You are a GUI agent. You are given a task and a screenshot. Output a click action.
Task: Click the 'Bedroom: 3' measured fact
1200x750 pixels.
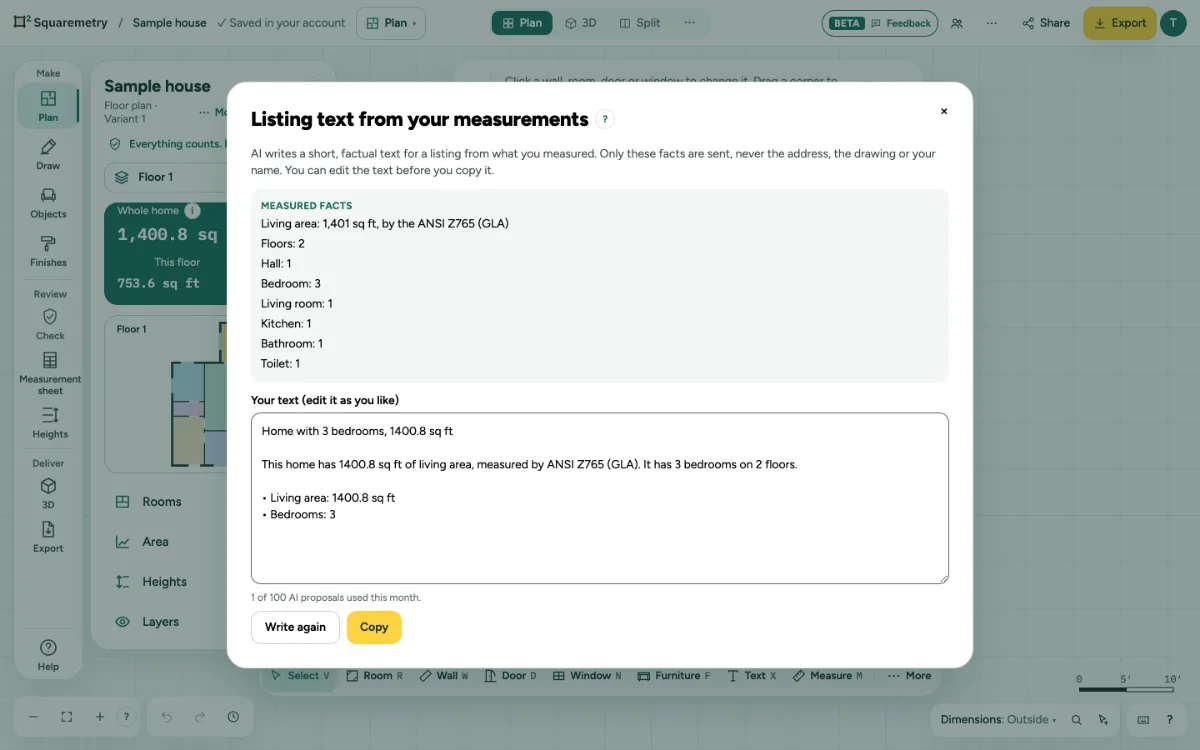point(291,284)
